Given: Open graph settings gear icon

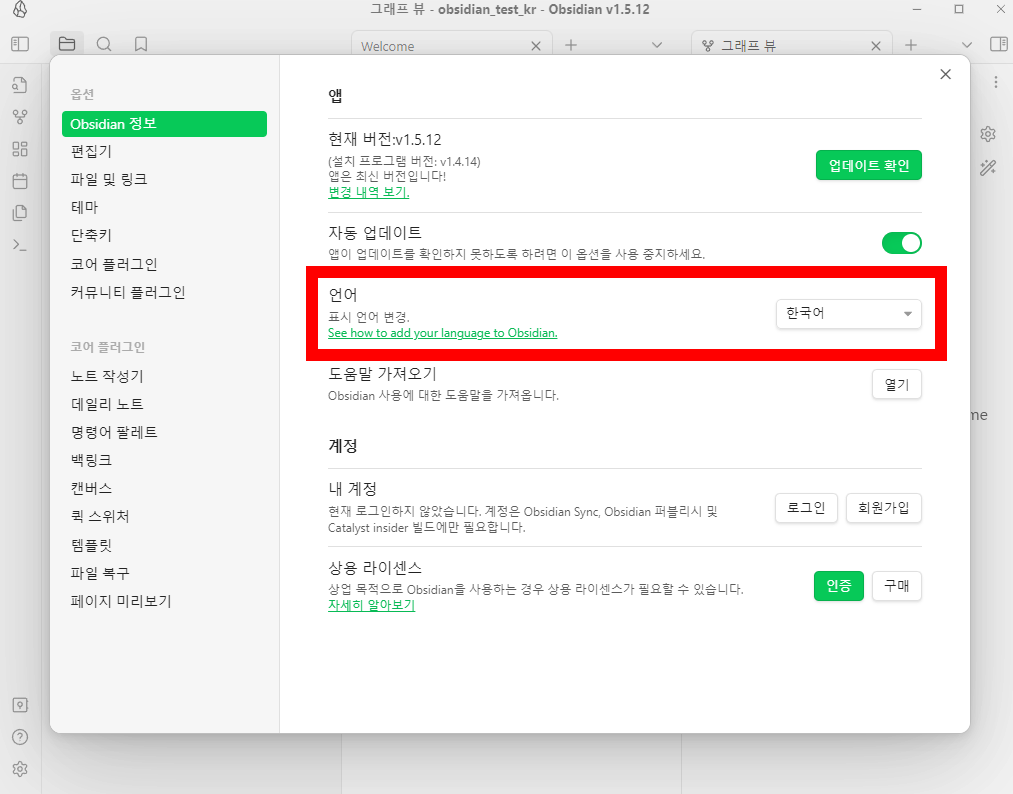Looking at the screenshot, I should pos(988,134).
